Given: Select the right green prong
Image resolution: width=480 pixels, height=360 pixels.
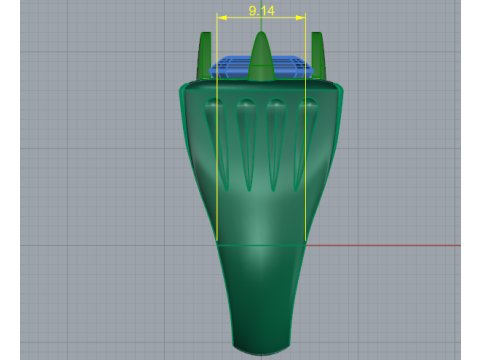Looking at the screenshot, I should [319, 55].
